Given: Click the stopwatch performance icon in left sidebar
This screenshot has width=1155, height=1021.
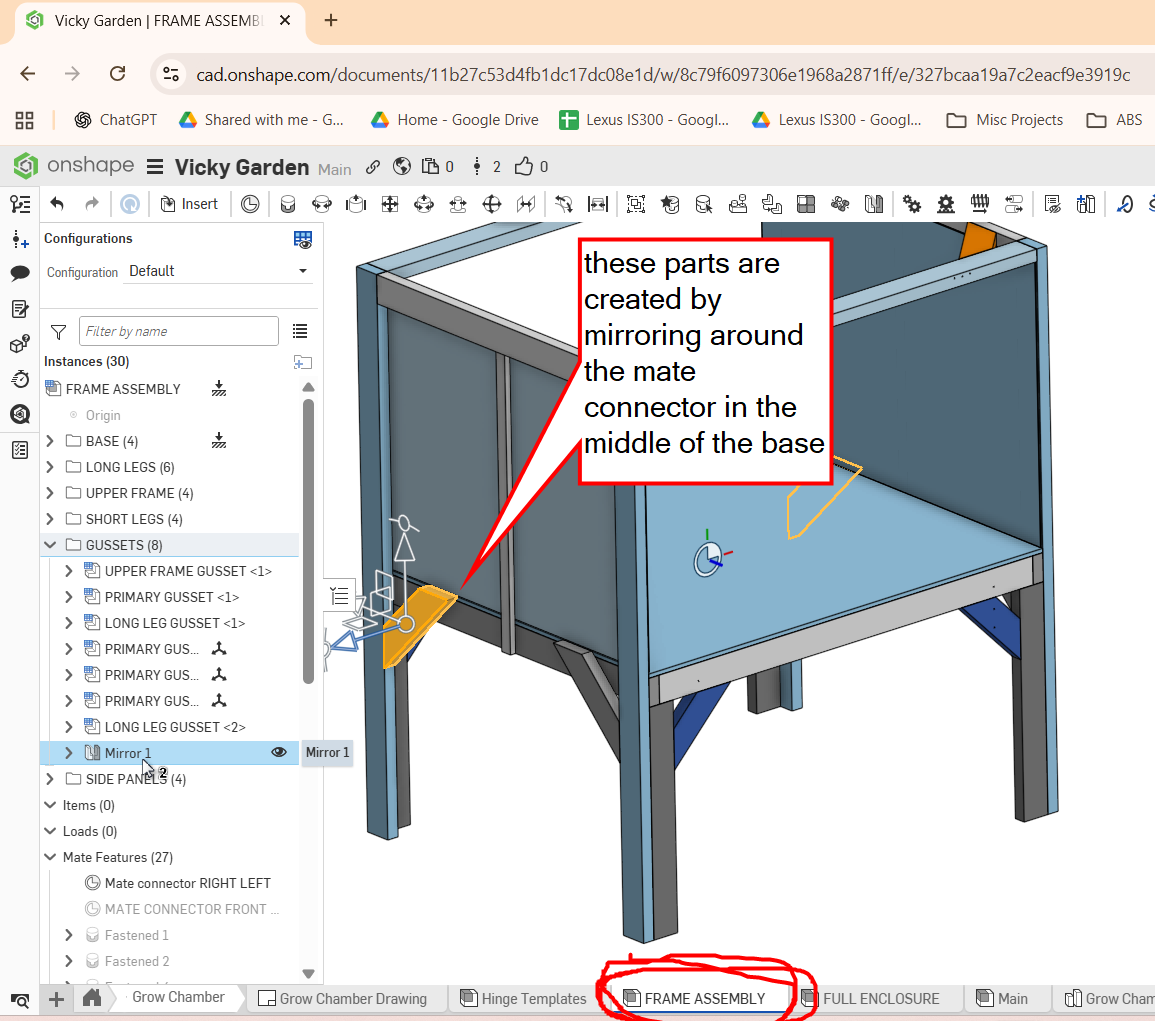Looking at the screenshot, I should 19,378.
